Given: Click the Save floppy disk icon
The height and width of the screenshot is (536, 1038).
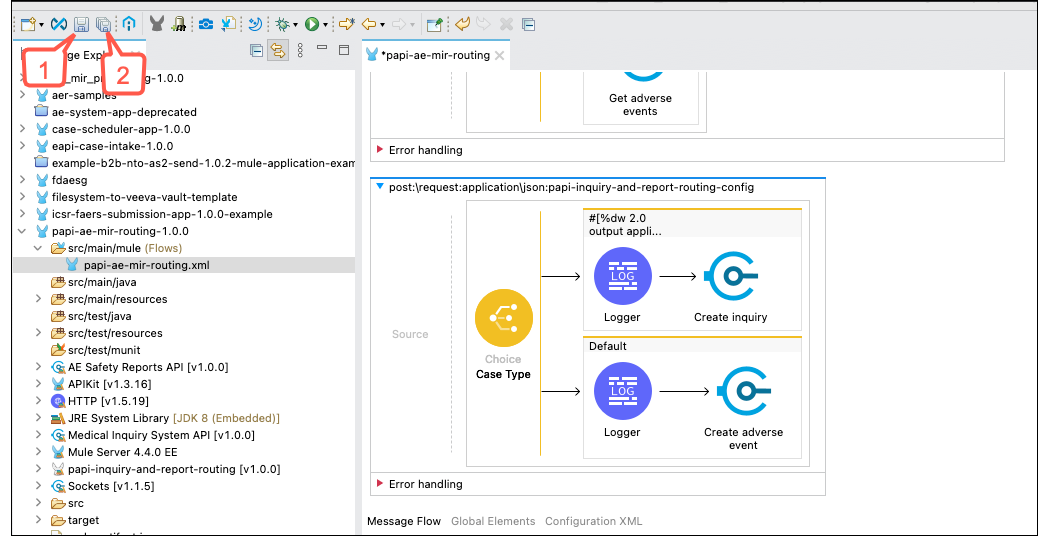Looking at the screenshot, I should [81, 24].
